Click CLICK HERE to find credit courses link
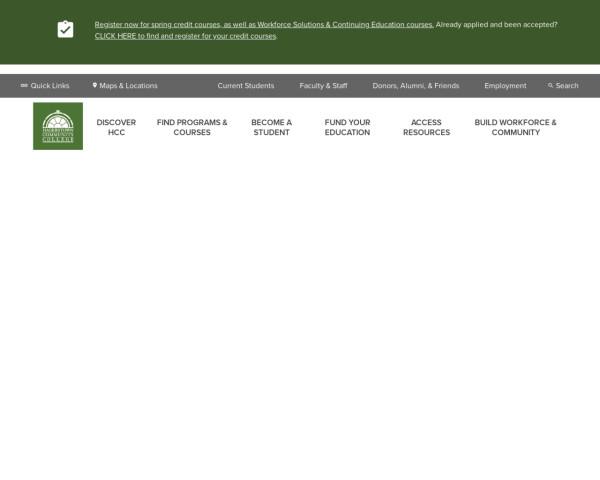600x480 pixels. 186,36
